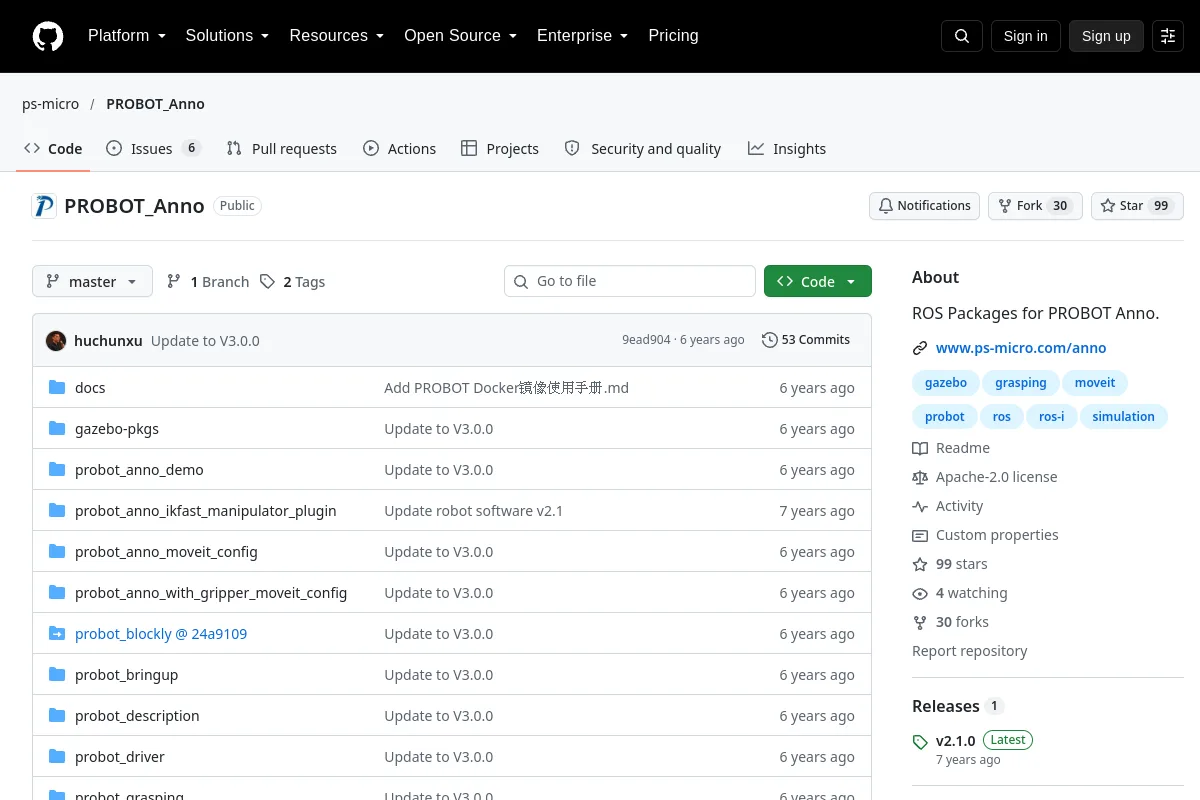Switch to the Projects tab
The height and width of the screenshot is (800, 1200).
[x=500, y=148]
